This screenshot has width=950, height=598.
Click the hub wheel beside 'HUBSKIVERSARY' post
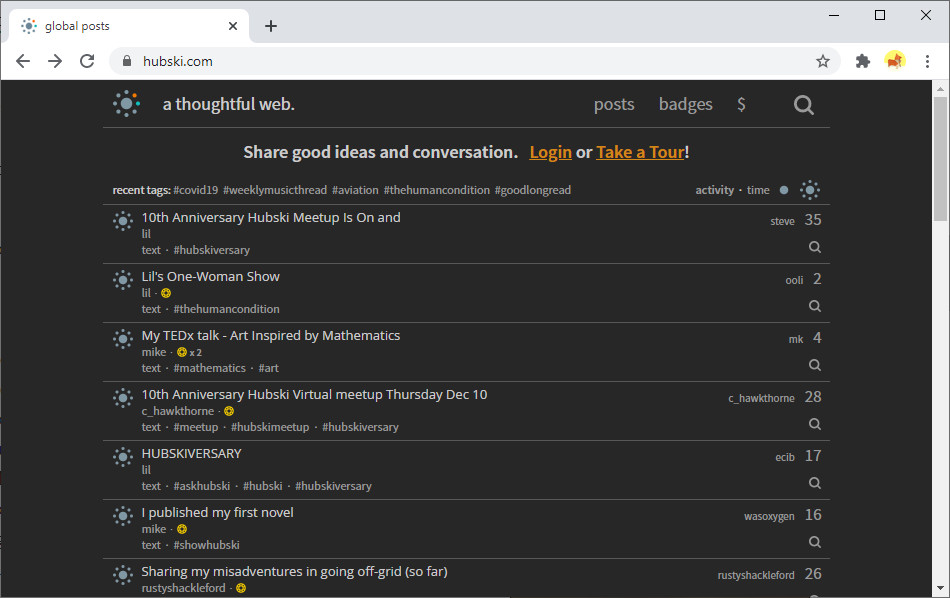tap(123, 457)
